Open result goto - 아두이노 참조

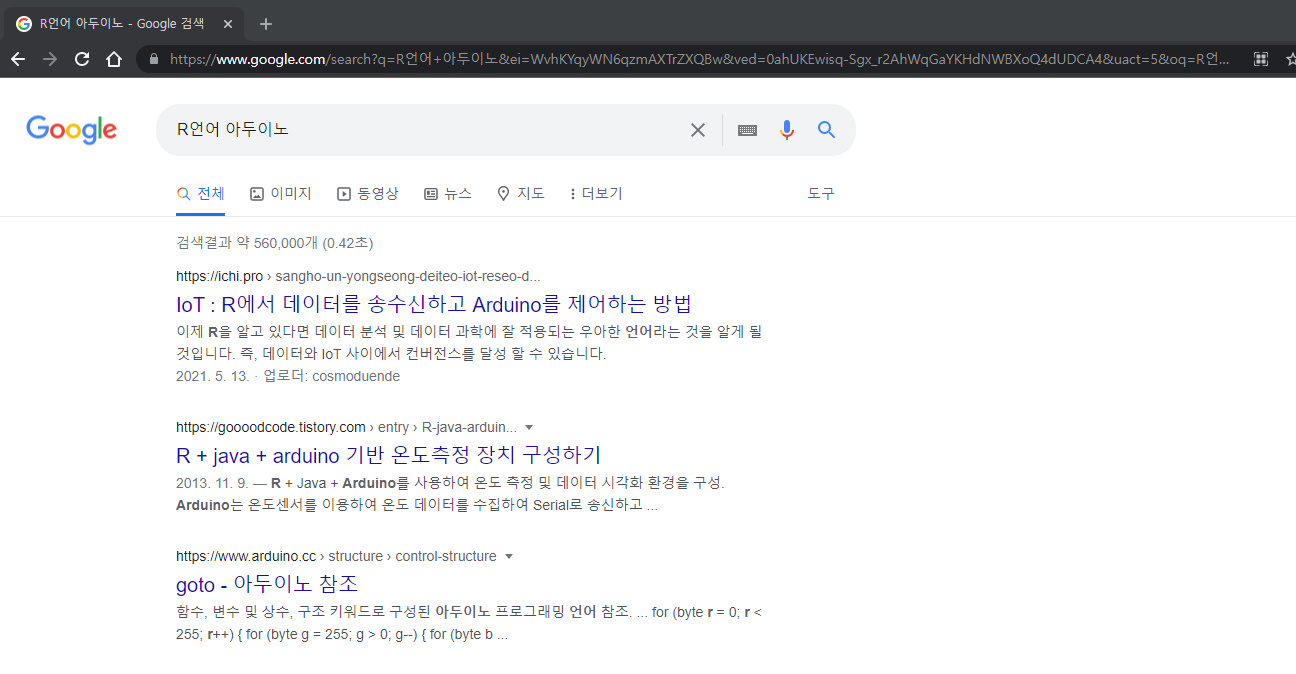(x=267, y=583)
